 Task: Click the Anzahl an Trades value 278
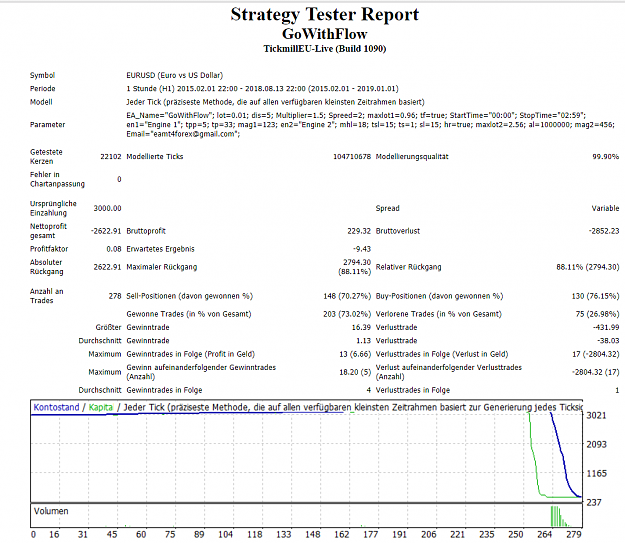point(115,296)
